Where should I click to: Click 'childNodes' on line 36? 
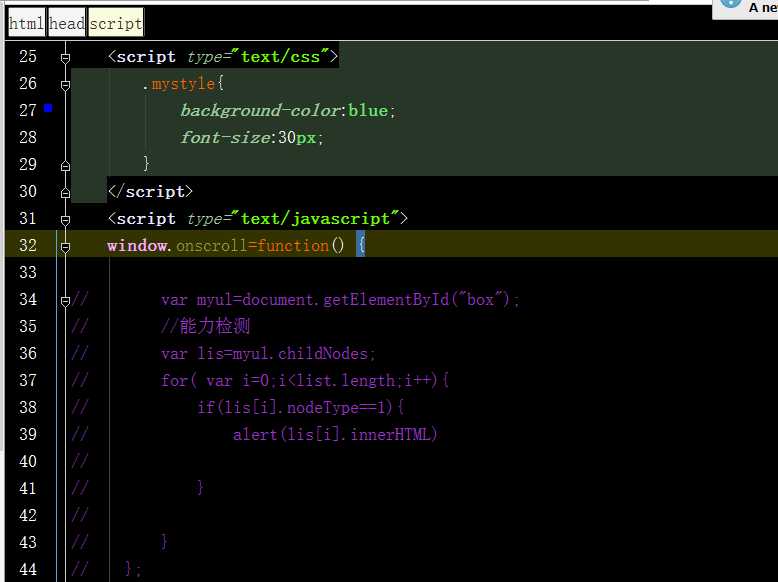pos(323,353)
